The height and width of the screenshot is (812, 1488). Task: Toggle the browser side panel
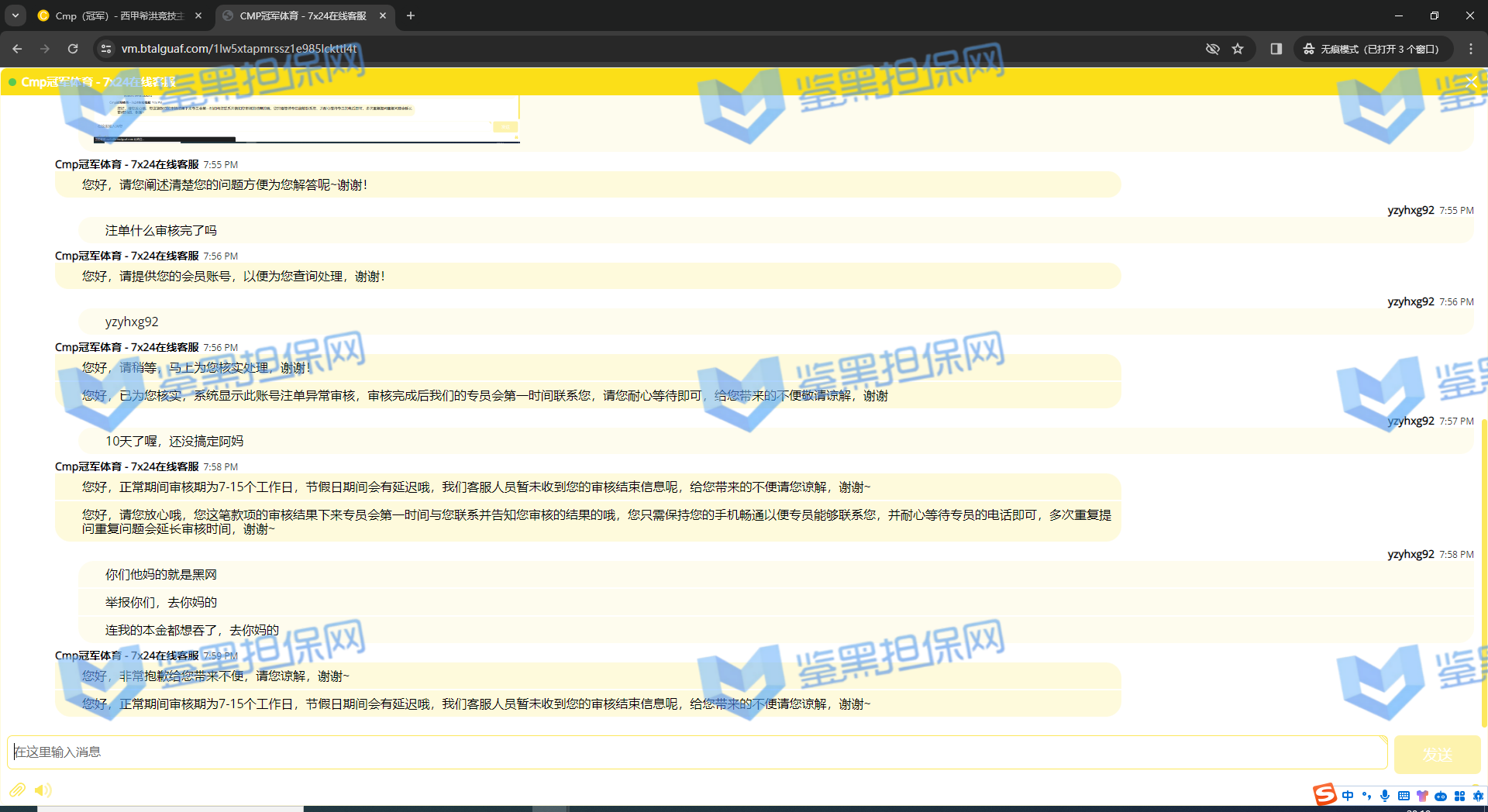point(1276,49)
